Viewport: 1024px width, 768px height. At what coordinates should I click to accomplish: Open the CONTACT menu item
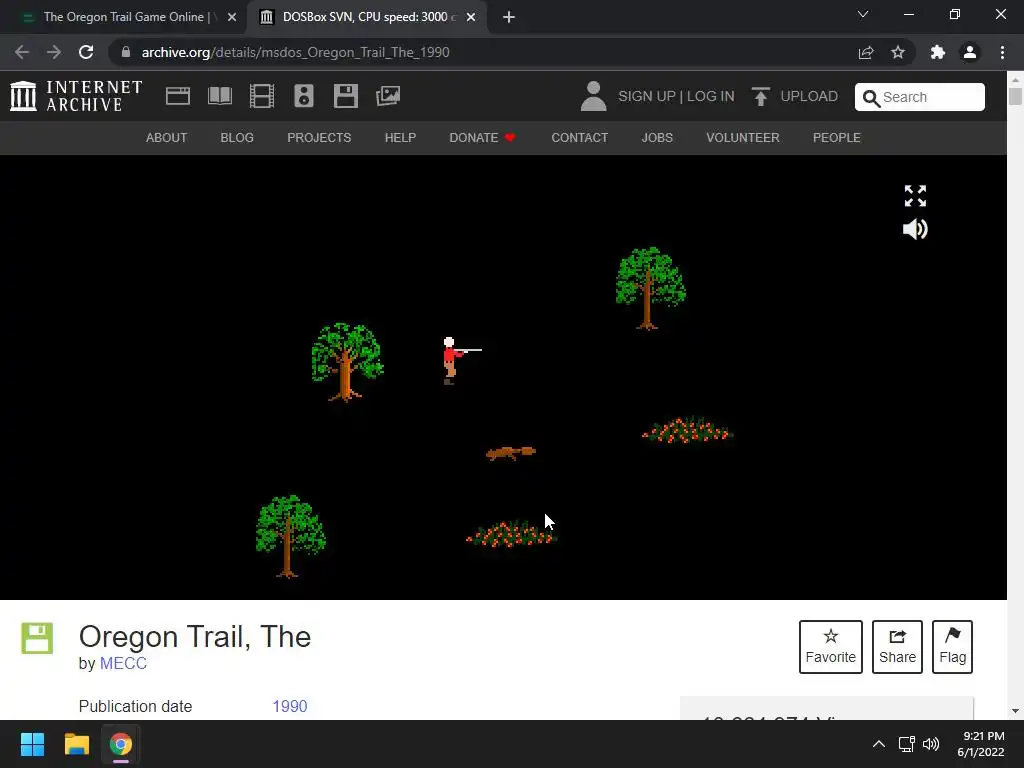tap(579, 138)
